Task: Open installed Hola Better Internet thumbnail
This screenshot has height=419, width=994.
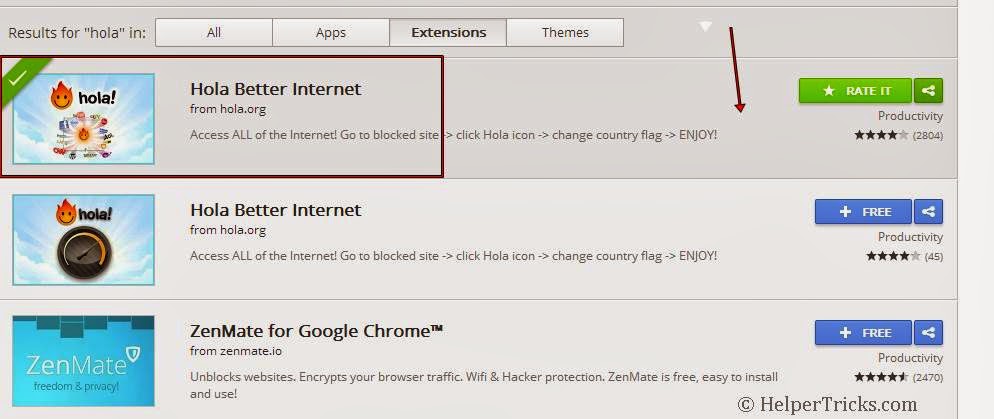Action: coord(84,119)
